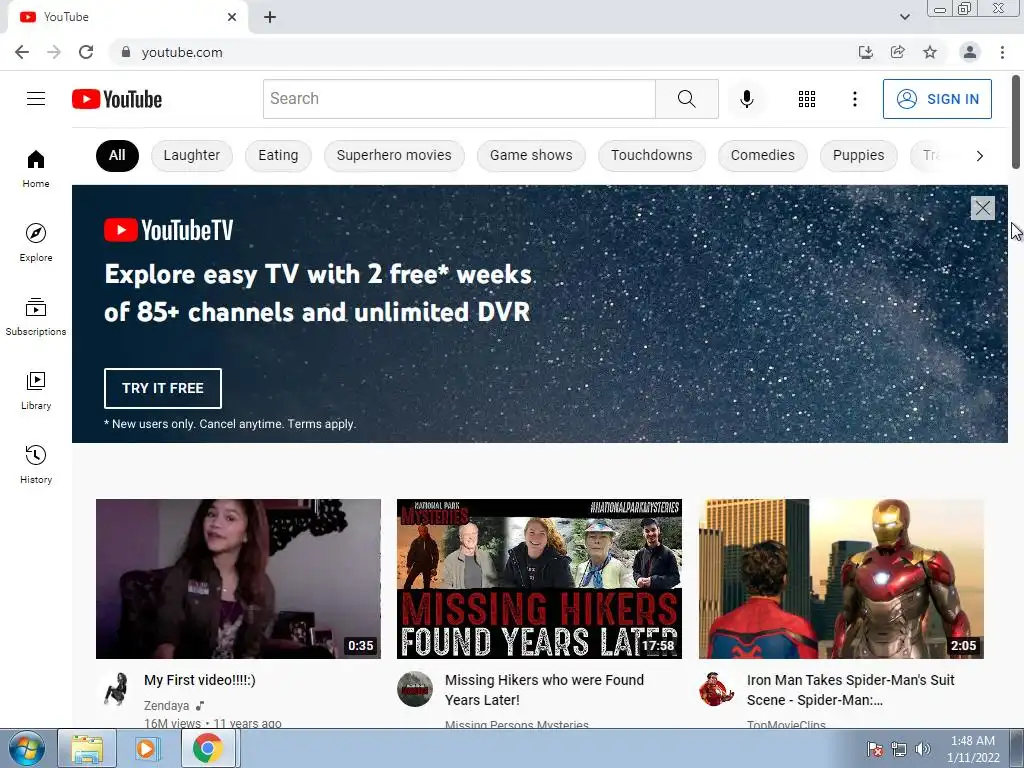
Task: Start voice search with microphone icon
Action: pyautogui.click(x=746, y=99)
